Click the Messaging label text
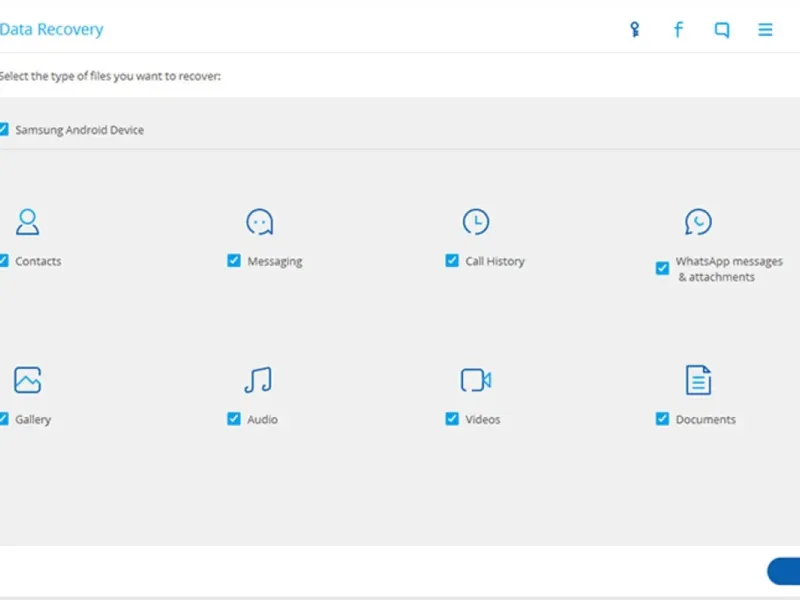Image resolution: width=800 pixels, height=600 pixels. [275, 261]
